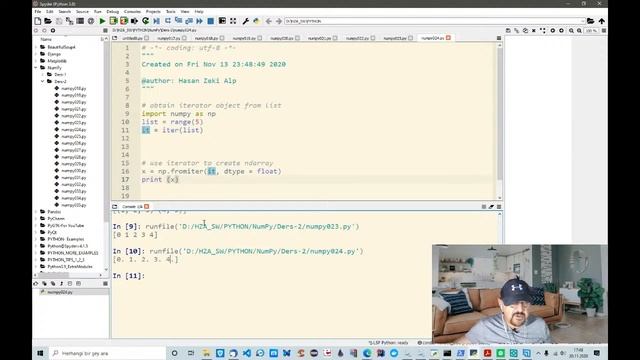Viewport: 640px width, 360px height.
Task: Run the file with the green play button
Action: click(102, 21)
